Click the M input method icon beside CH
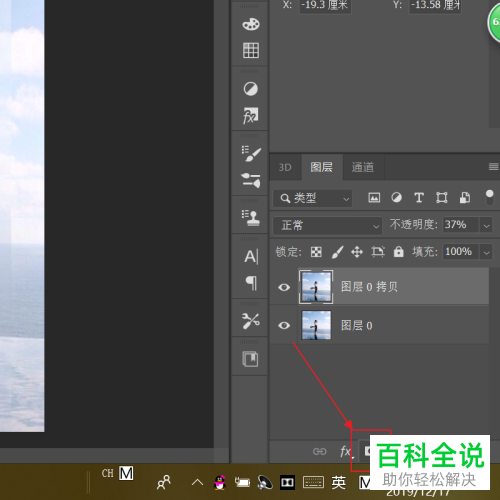 (x=126, y=473)
